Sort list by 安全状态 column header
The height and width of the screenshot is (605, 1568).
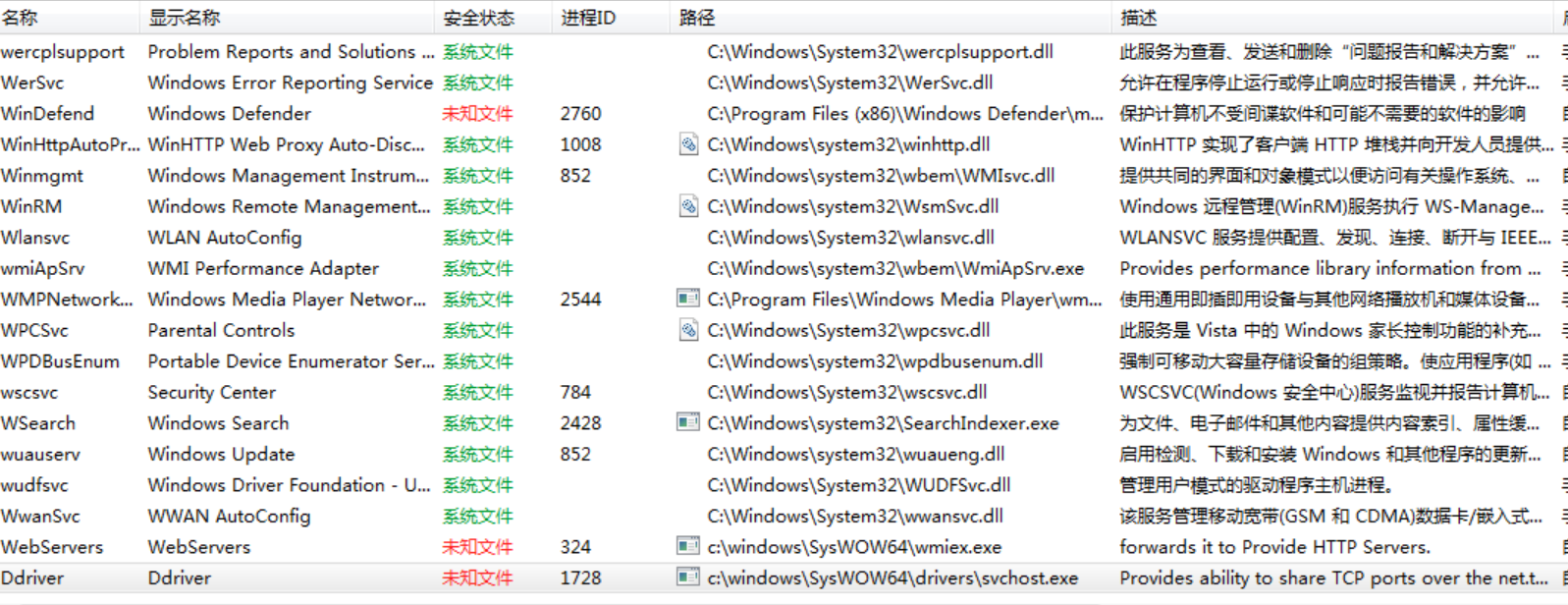click(x=478, y=18)
